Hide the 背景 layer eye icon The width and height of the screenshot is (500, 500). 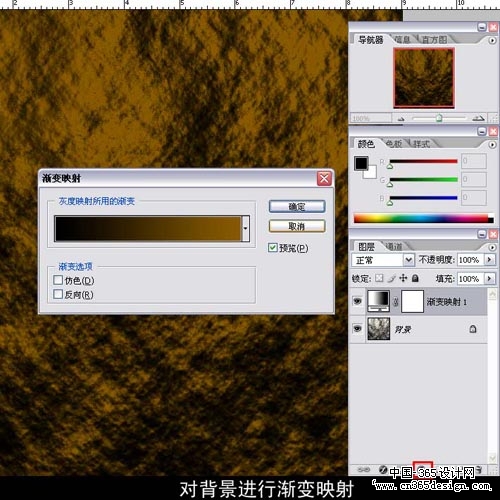click(x=357, y=329)
